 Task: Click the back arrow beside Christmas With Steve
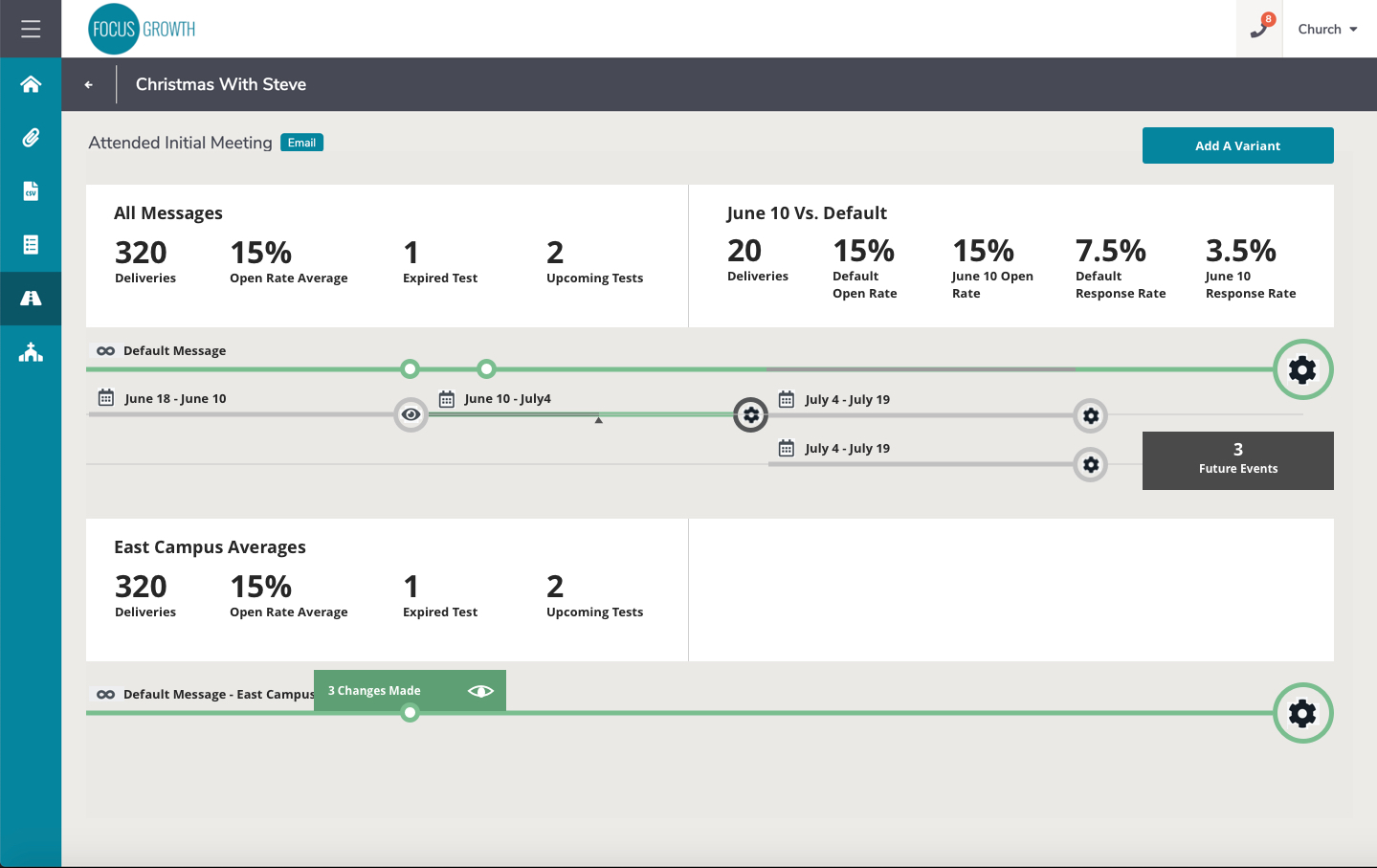point(89,85)
